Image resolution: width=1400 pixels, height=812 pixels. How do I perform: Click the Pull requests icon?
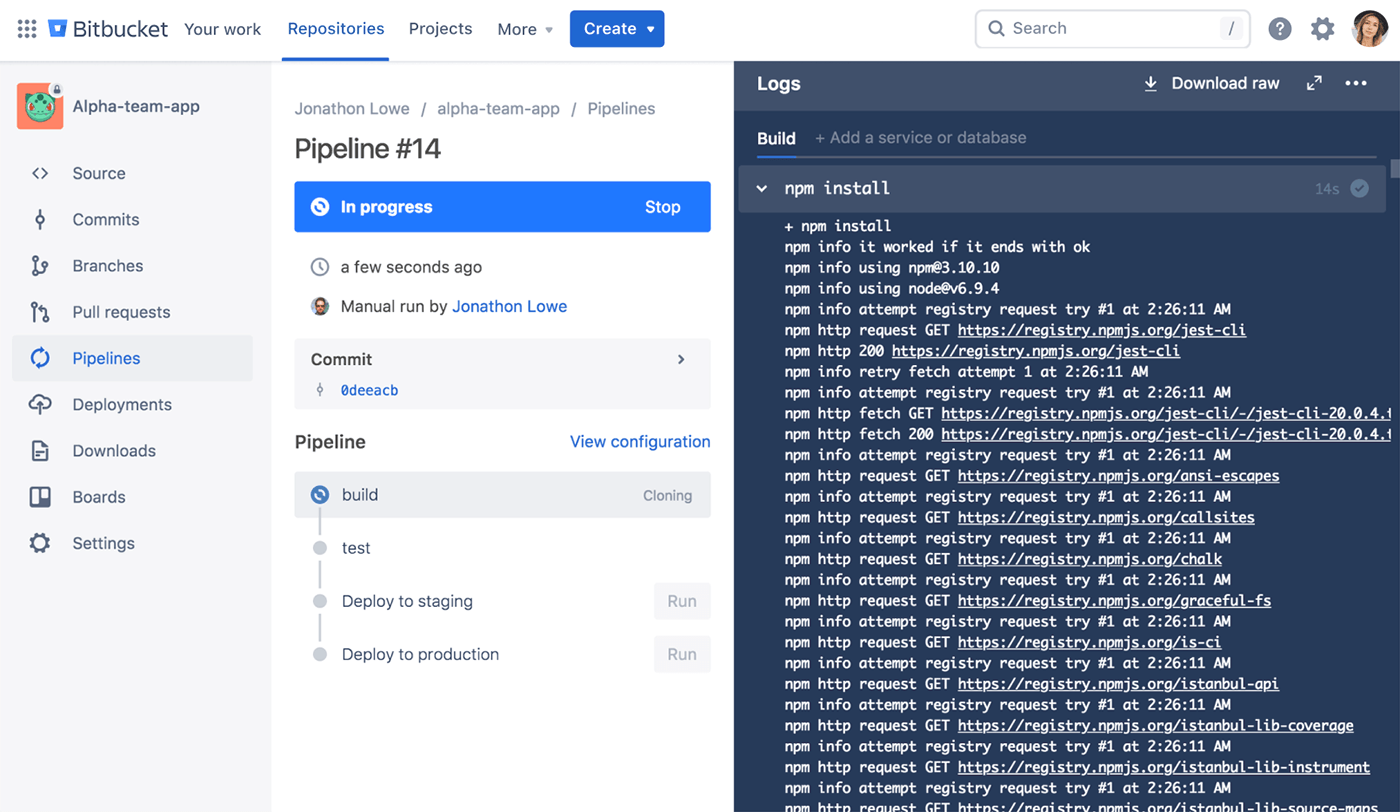[x=40, y=312]
